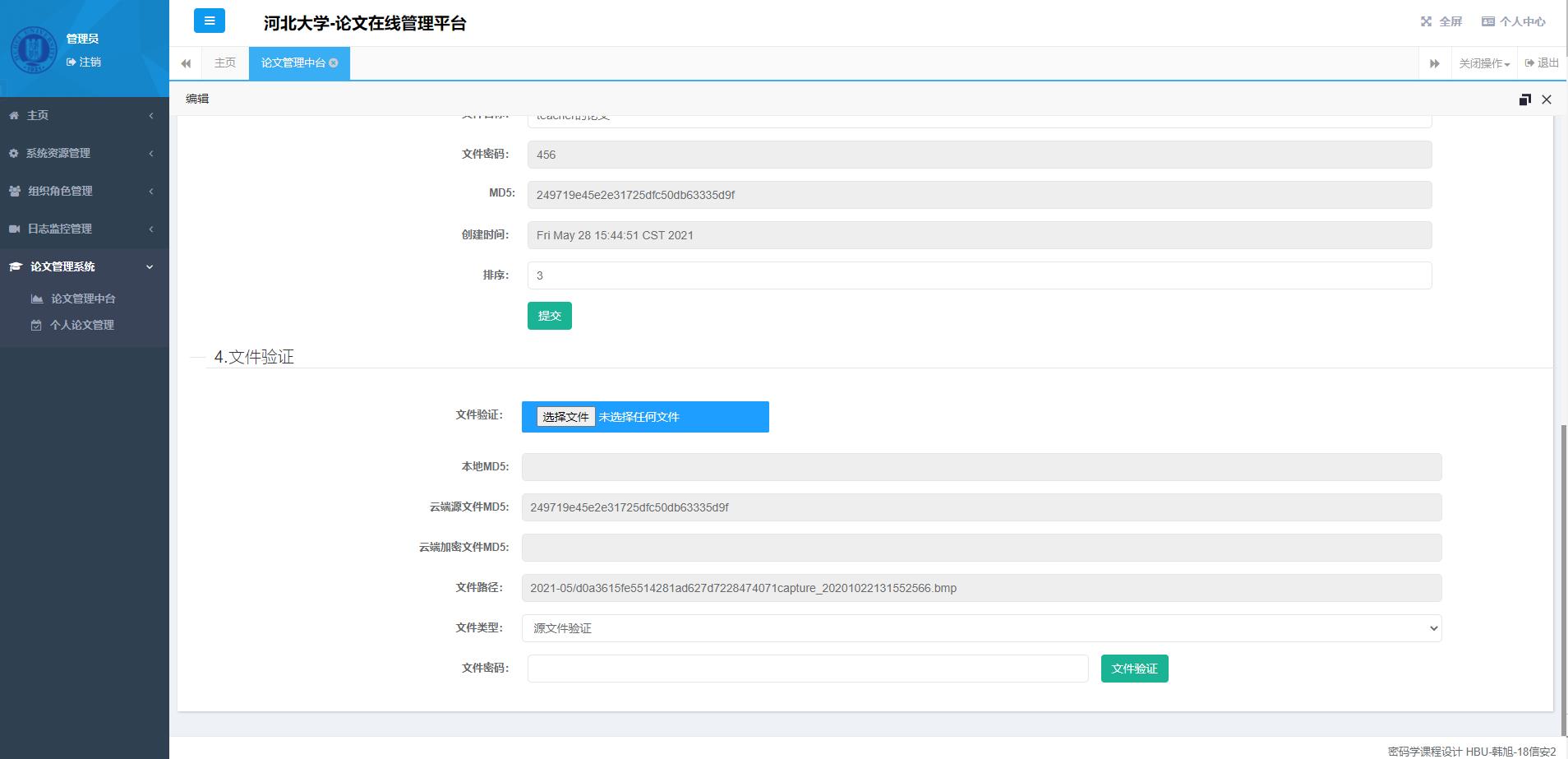Collapse the 论文管理系统 sidebar menu
Image resolution: width=1568 pixels, height=759 pixels.
(85, 266)
